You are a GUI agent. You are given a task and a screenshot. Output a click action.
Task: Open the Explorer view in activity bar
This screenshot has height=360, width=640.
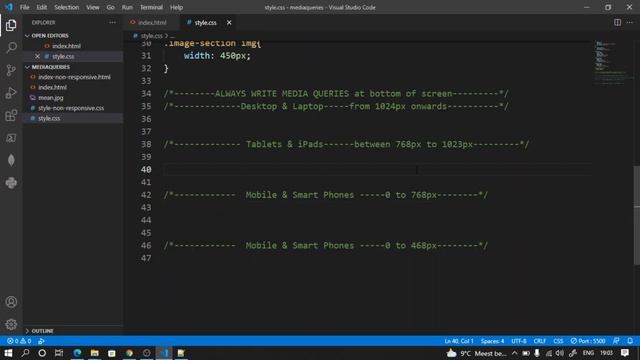pyautogui.click(x=11, y=25)
